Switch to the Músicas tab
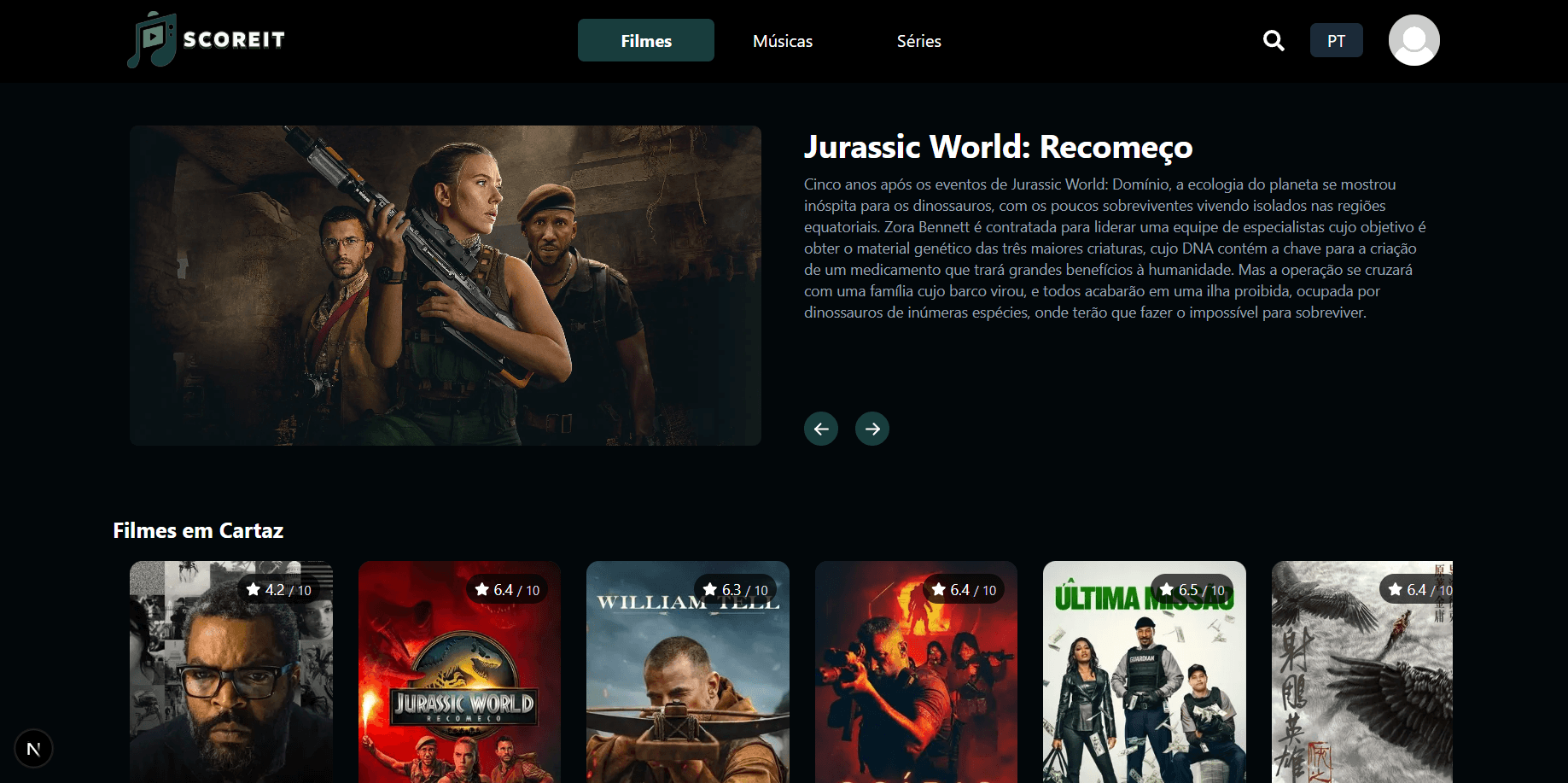This screenshot has width=1568, height=783. [x=783, y=40]
